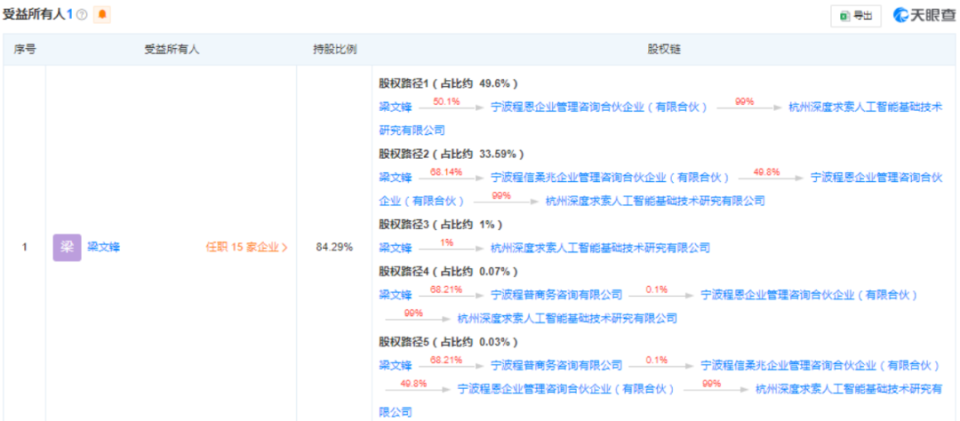Click the Excel icon on export button

[844, 16]
